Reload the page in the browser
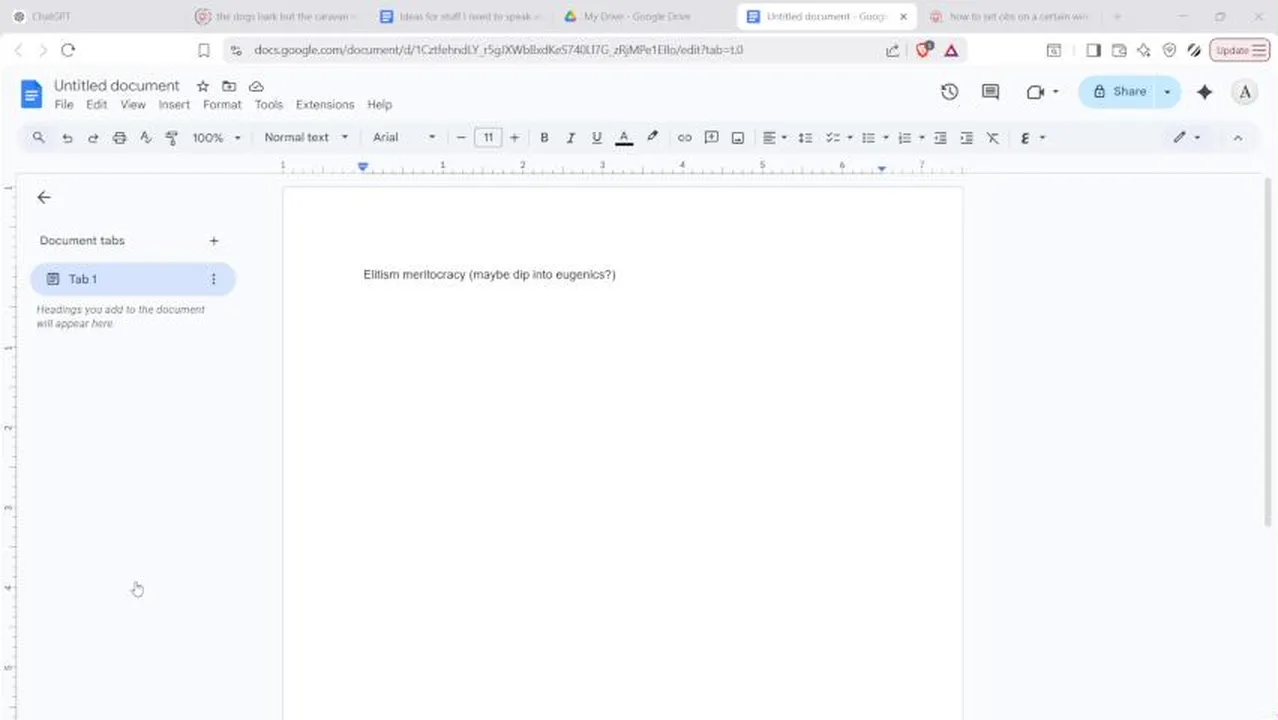This screenshot has width=1278, height=720. [68, 50]
